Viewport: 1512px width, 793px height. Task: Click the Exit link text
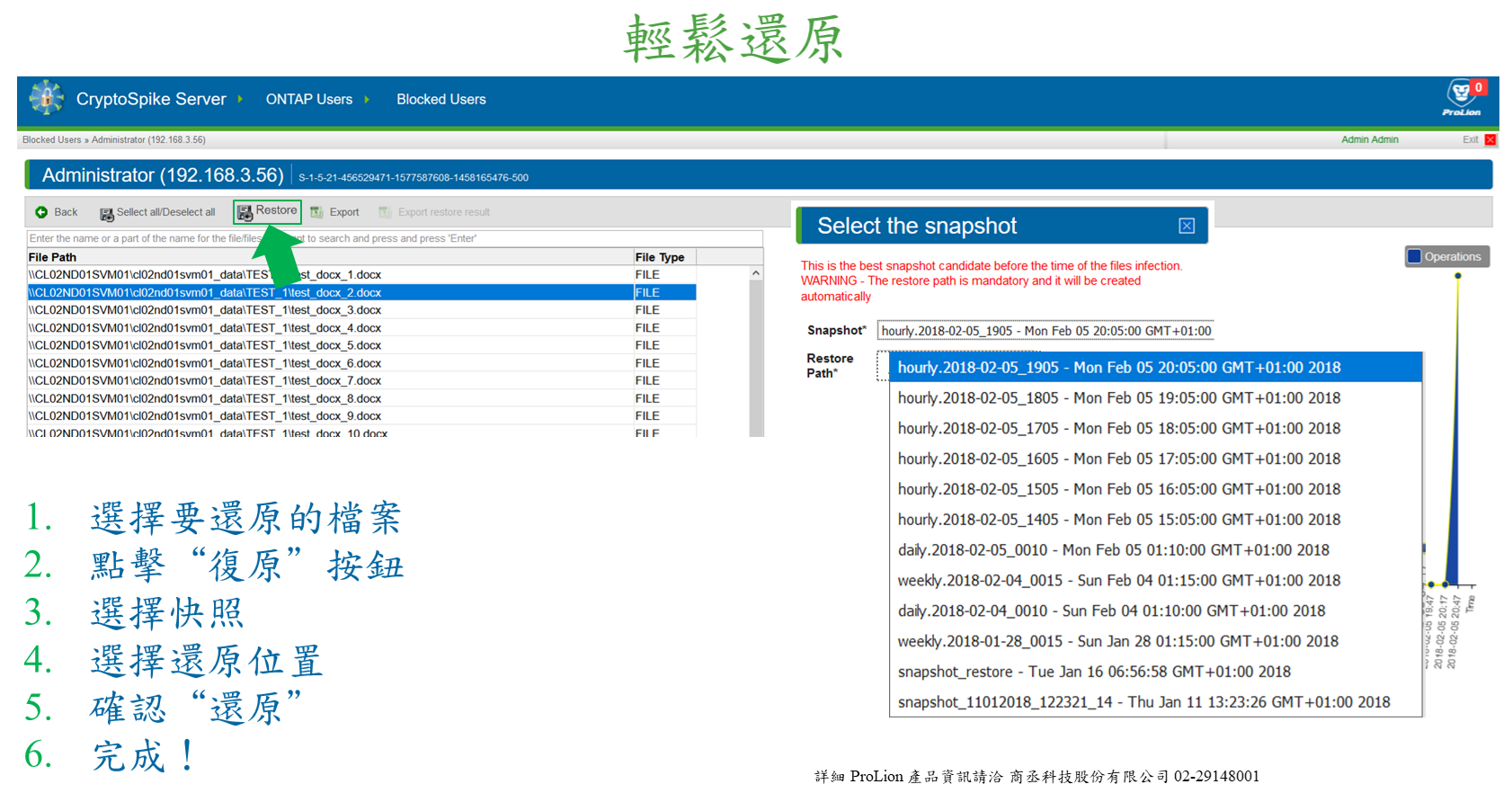(x=1470, y=139)
